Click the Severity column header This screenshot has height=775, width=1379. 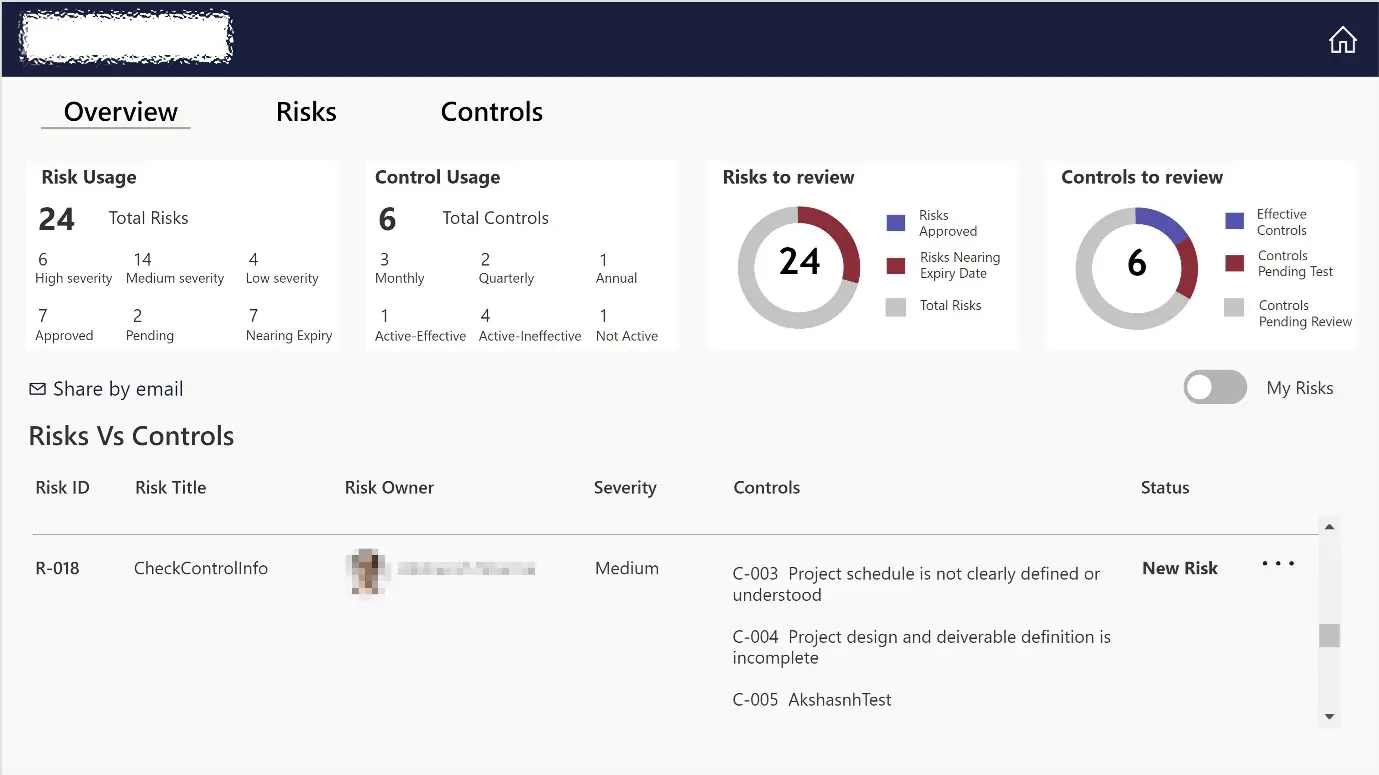coord(624,488)
